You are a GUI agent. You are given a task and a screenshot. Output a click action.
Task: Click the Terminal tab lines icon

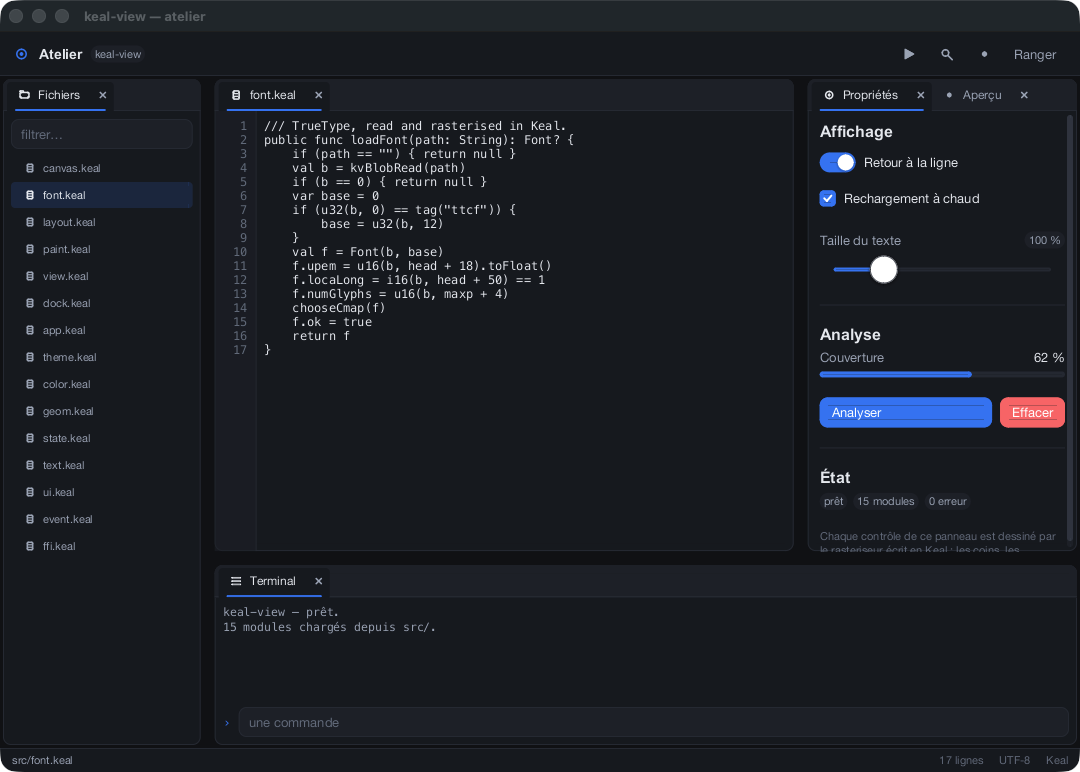click(236, 581)
